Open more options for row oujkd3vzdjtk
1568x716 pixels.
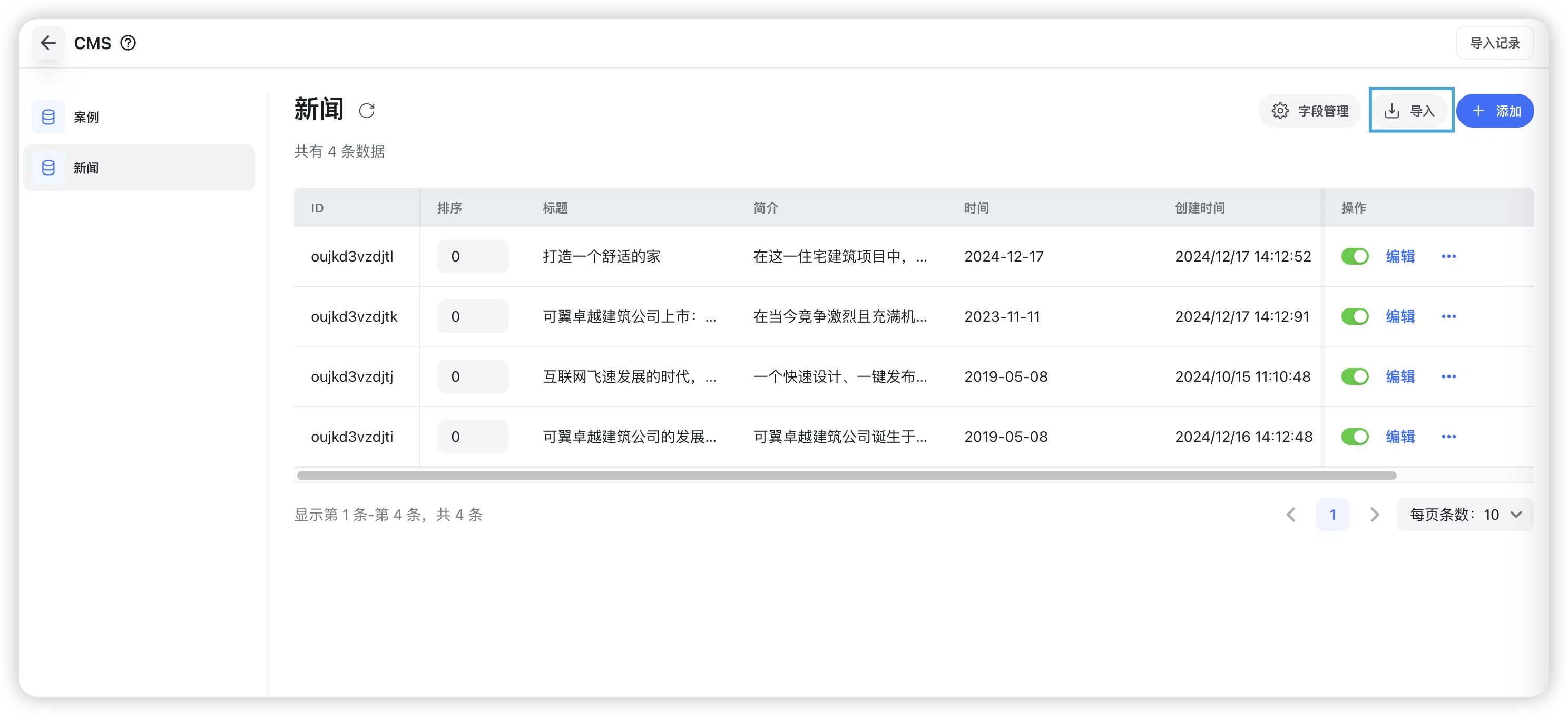click(x=1449, y=316)
